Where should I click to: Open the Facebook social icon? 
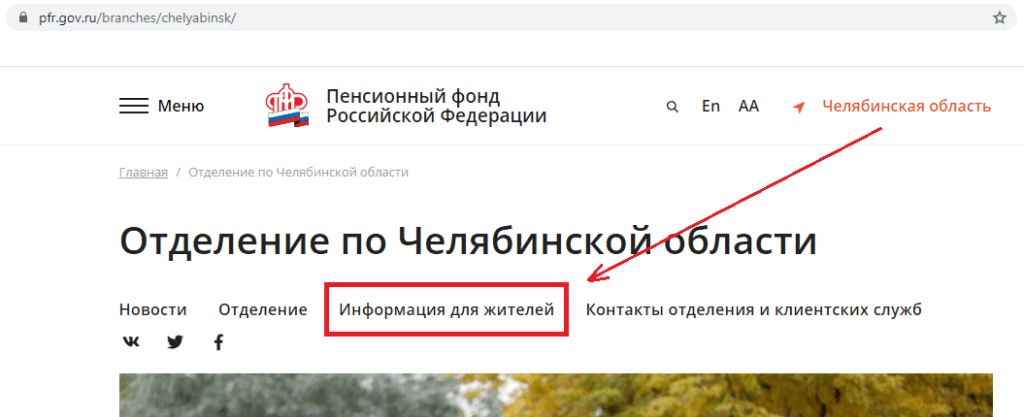coord(219,342)
